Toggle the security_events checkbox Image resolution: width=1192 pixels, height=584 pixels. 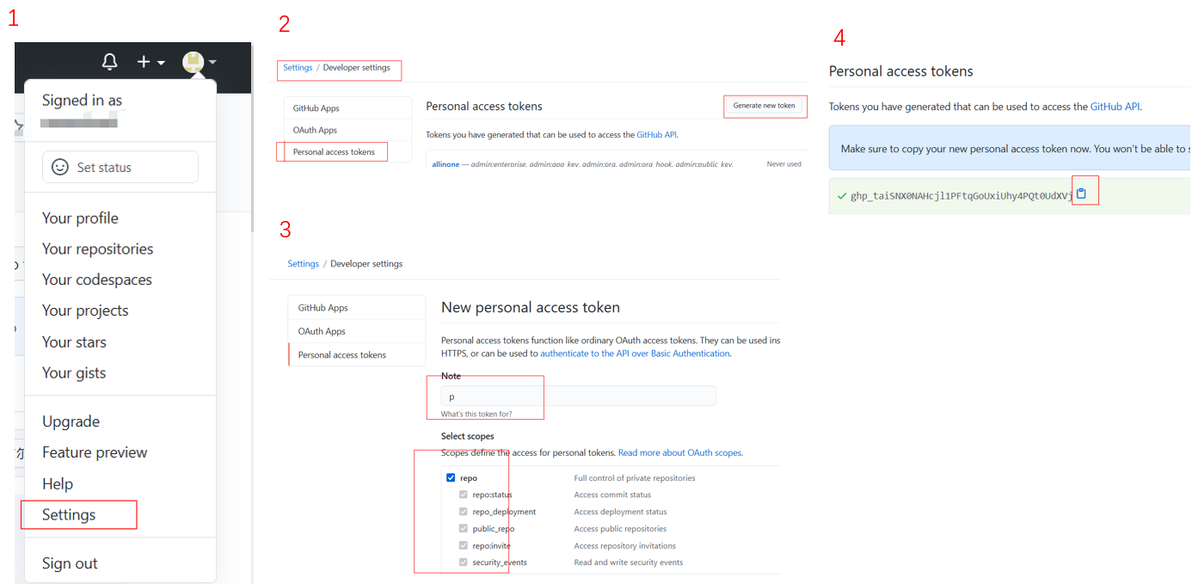tap(464, 562)
